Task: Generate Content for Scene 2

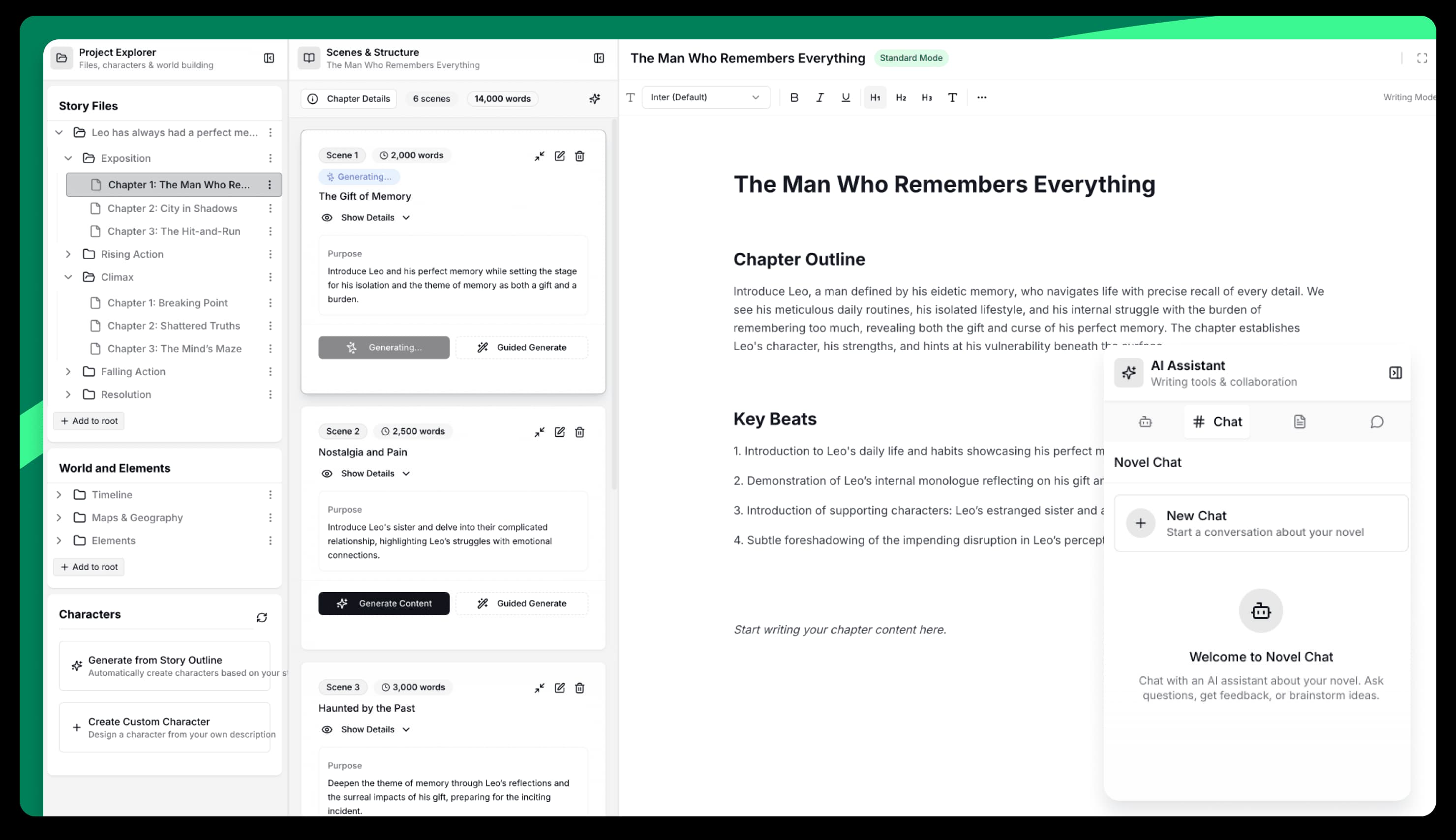Action: tap(384, 603)
